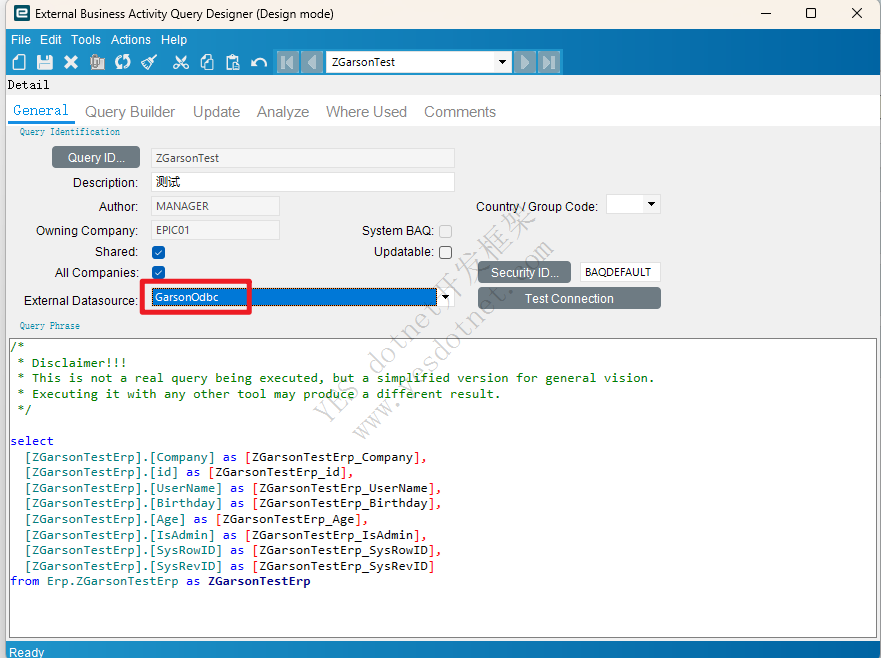
Task: Click the Delete X toolbar icon
Action: pos(71,62)
